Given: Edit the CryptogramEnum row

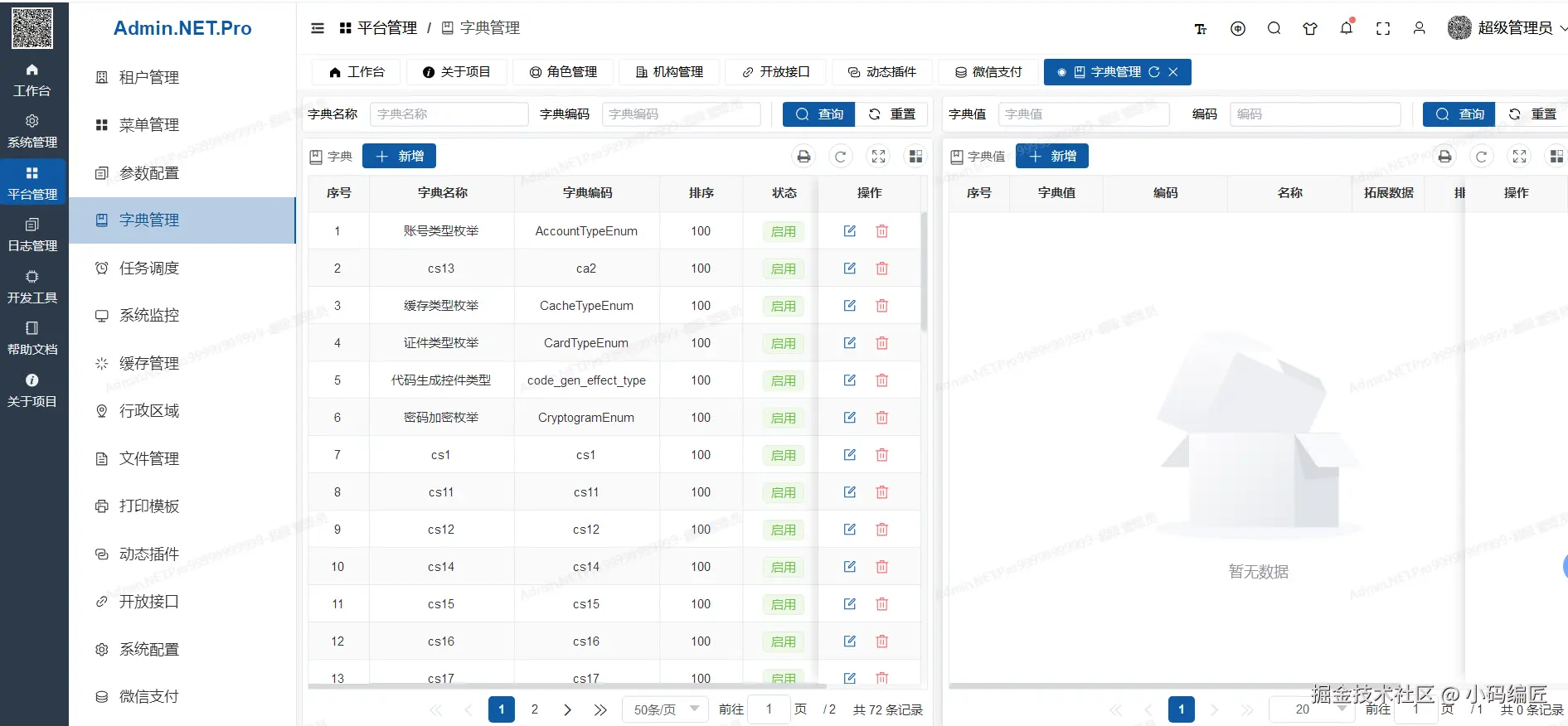Looking at the screenshot, I should pos(850,418).
